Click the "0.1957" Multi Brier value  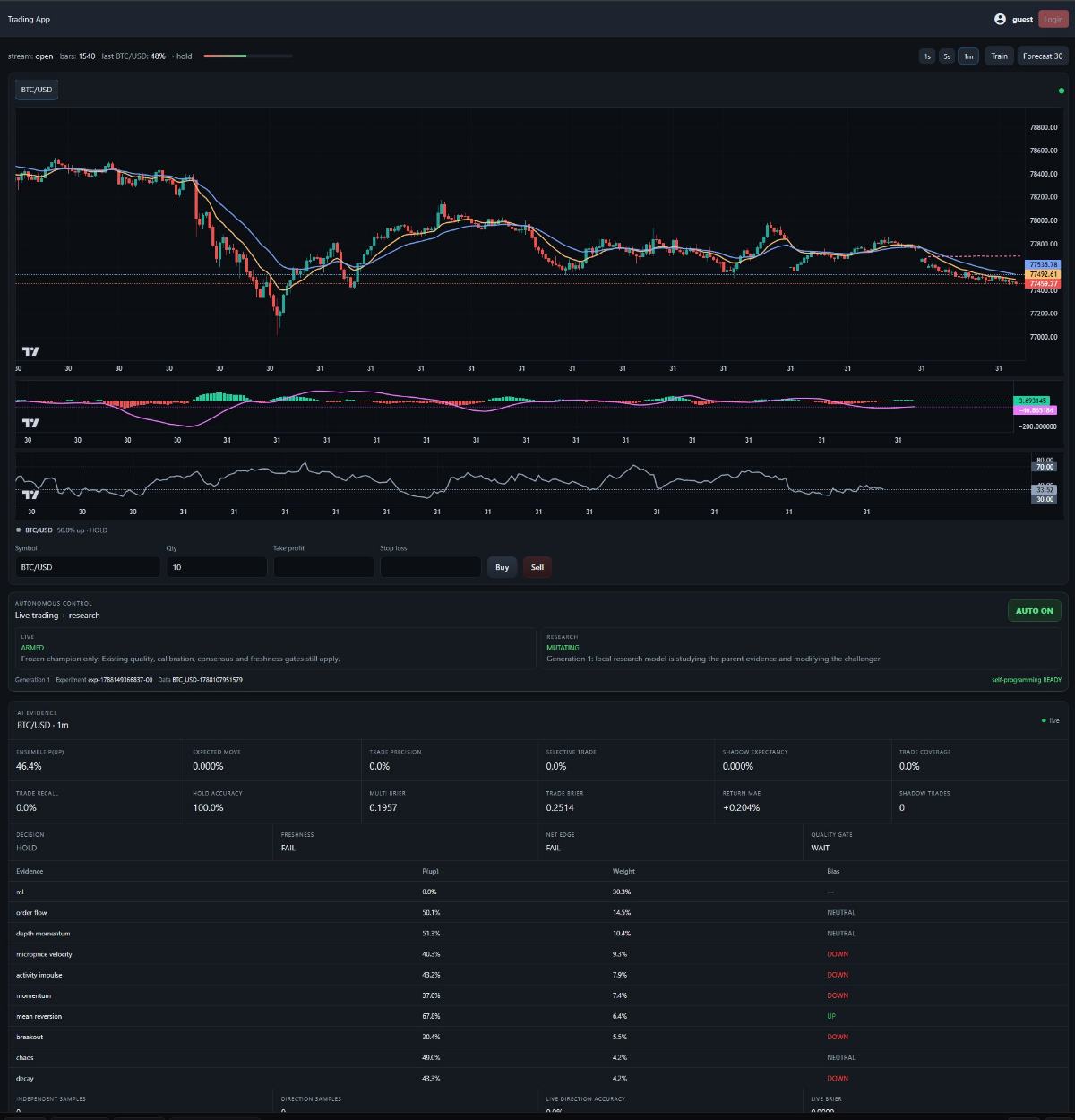pos(383,807)
